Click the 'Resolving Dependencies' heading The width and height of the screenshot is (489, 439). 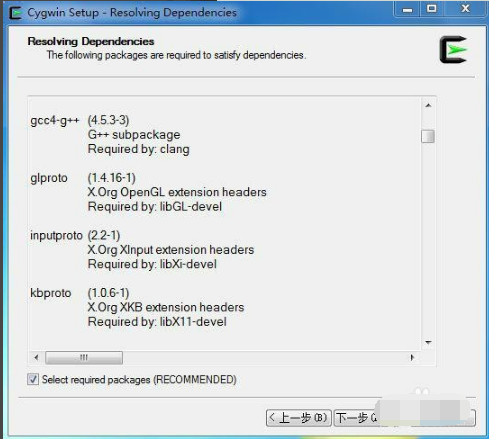91,41
